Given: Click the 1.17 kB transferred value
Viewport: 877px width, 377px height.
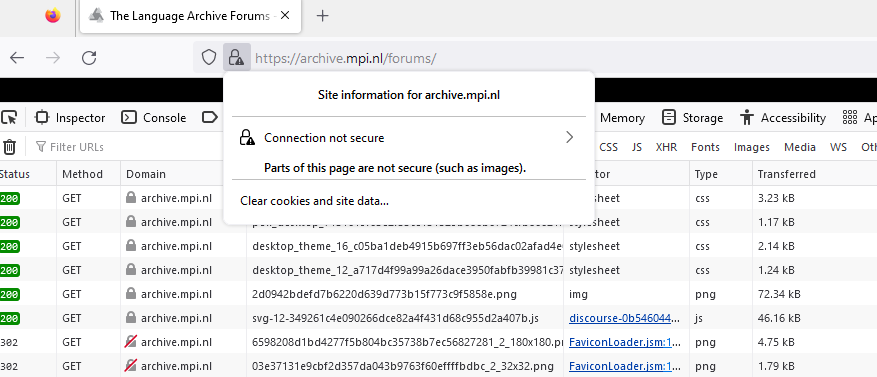Looking at the screenshot, I should pyautogui.click(x=776, y=222).
